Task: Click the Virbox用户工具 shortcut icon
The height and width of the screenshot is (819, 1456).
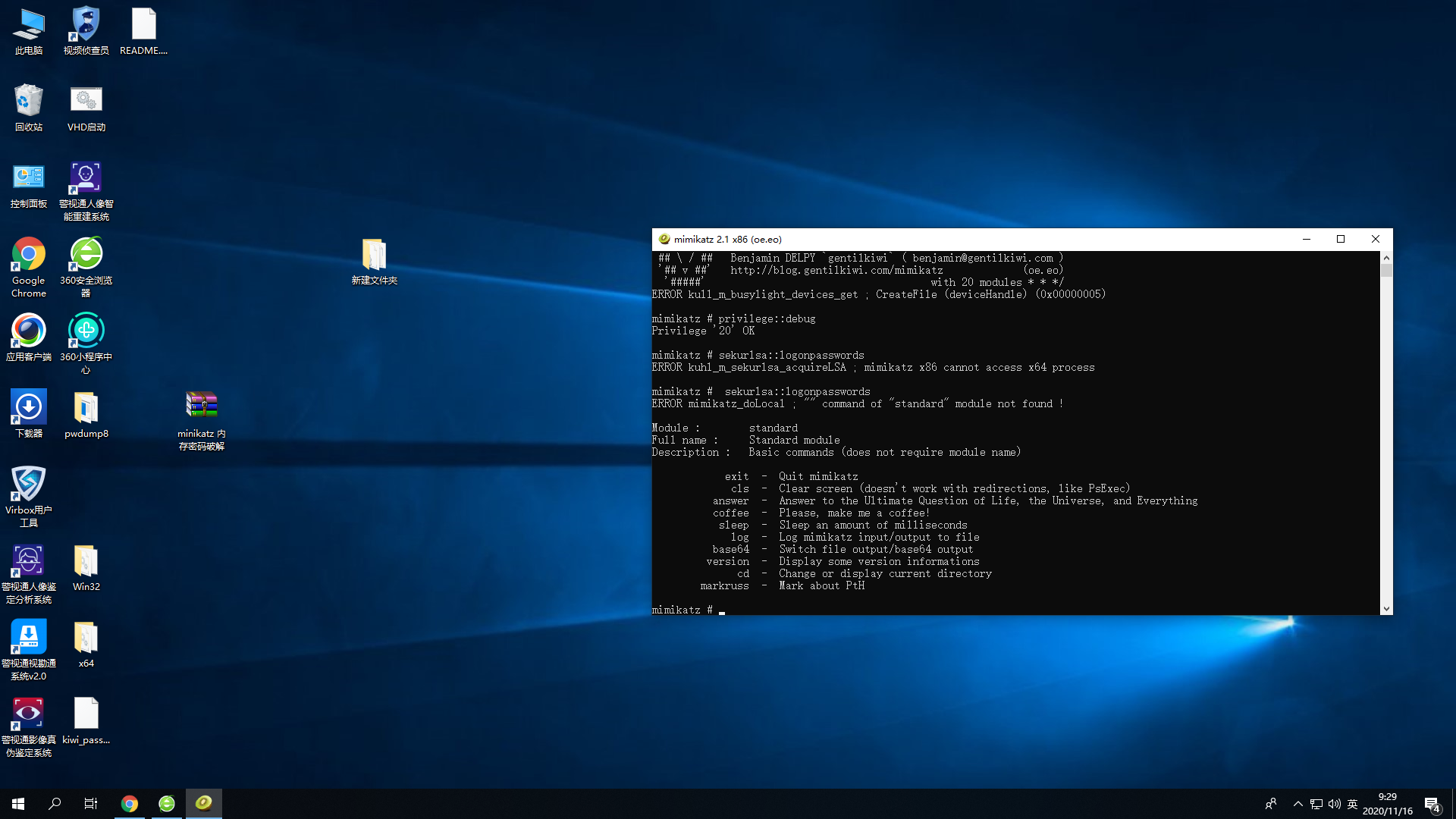Action: tap(28, 485)
